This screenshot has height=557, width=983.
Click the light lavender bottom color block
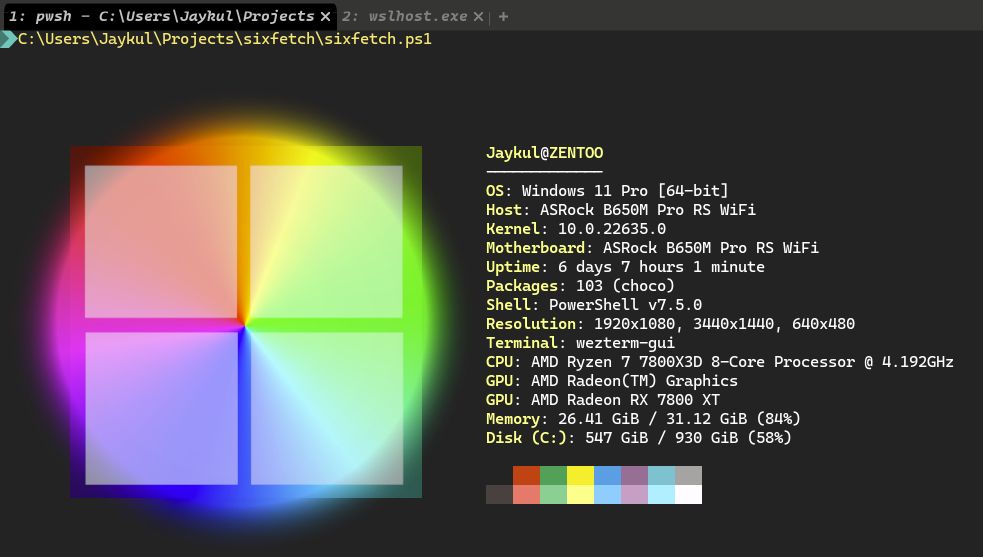(634, 494)
